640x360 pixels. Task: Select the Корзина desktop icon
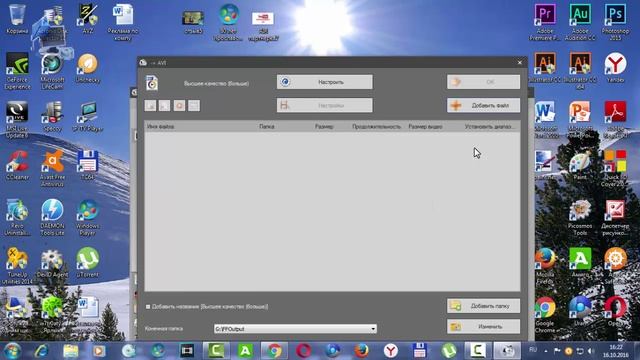(17, 19)
